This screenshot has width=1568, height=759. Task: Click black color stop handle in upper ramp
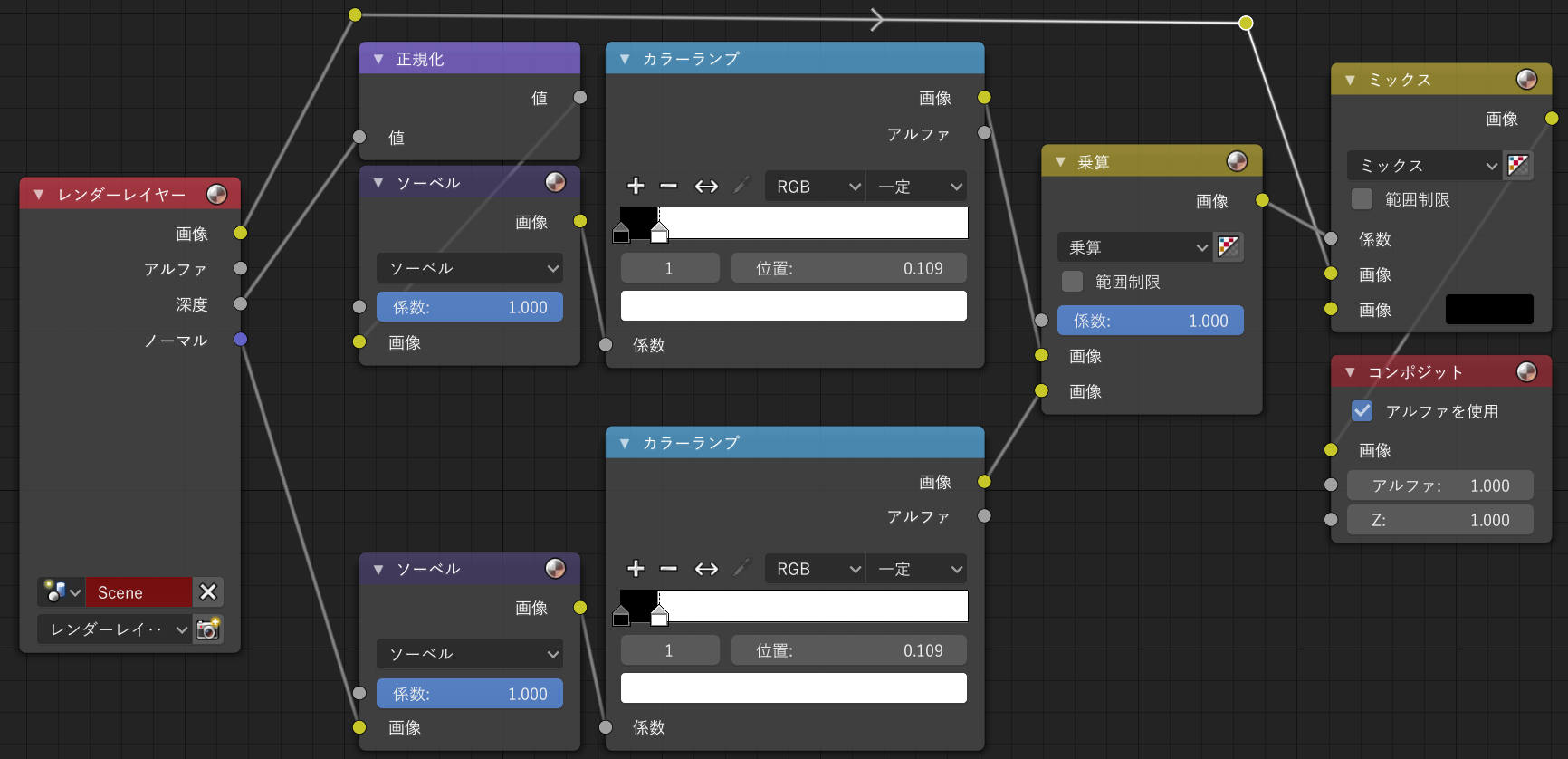pyautogui.click(x=621, y=234)
